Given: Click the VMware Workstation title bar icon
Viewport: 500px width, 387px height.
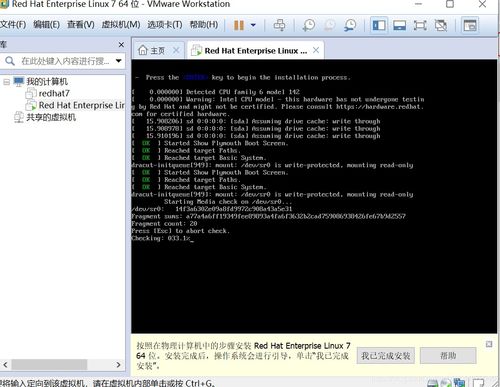Looking at the screenshot, I should coord(4,4).
